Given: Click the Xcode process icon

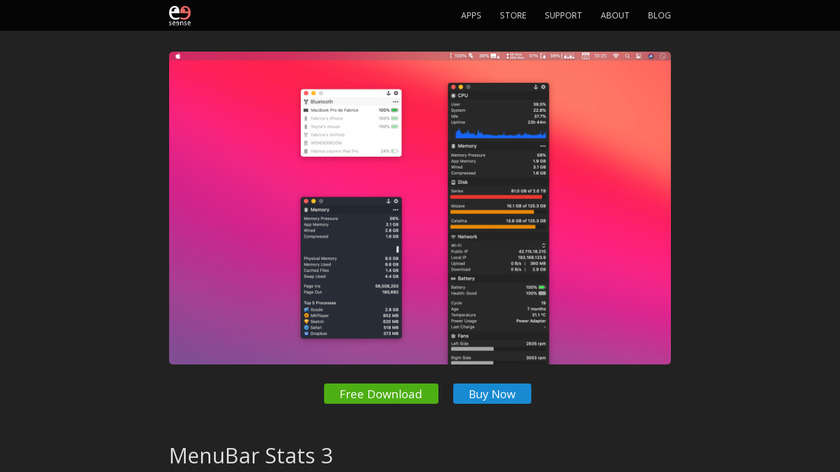Looking at the screenshot, I should [x=306, y=310].
